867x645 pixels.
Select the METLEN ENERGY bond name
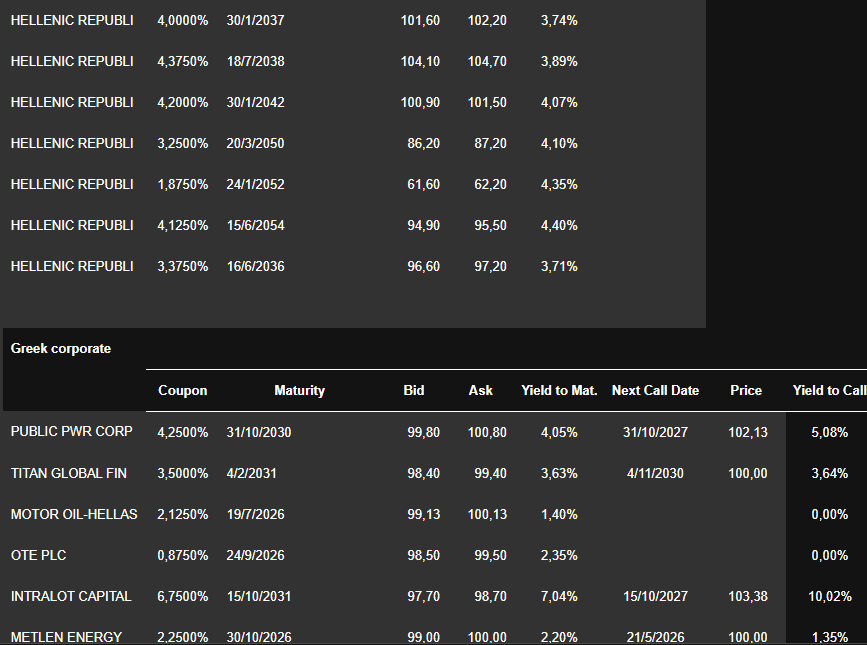click(x=66, y=637)
